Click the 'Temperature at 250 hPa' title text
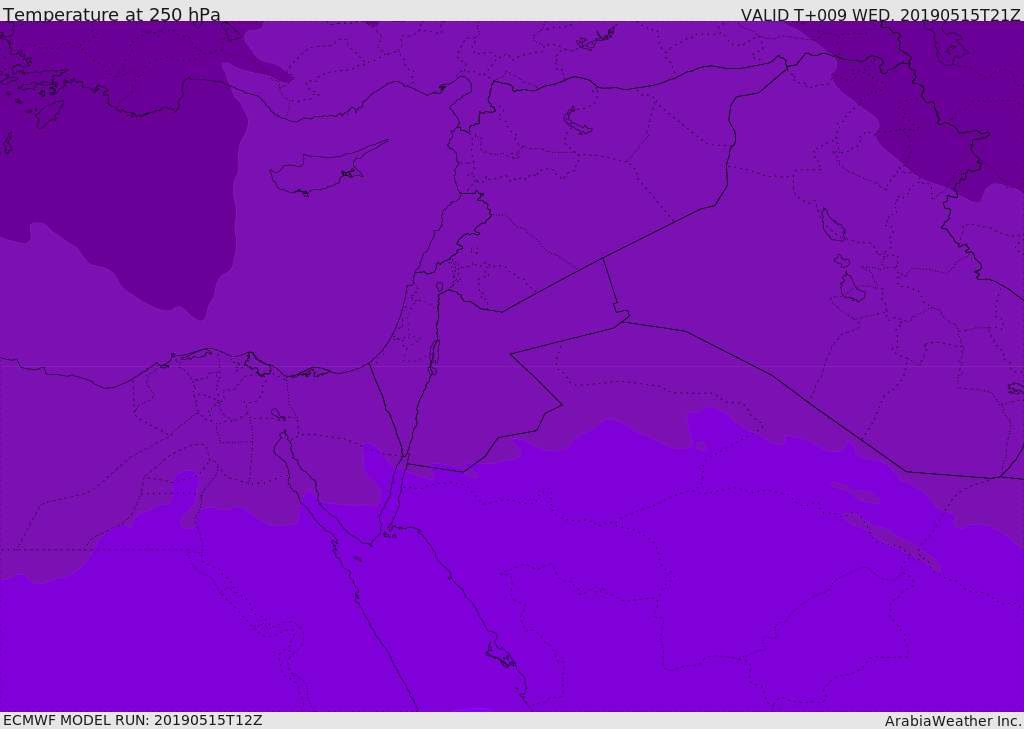This screenshot has height=729, width=1024. pos(112,14)
